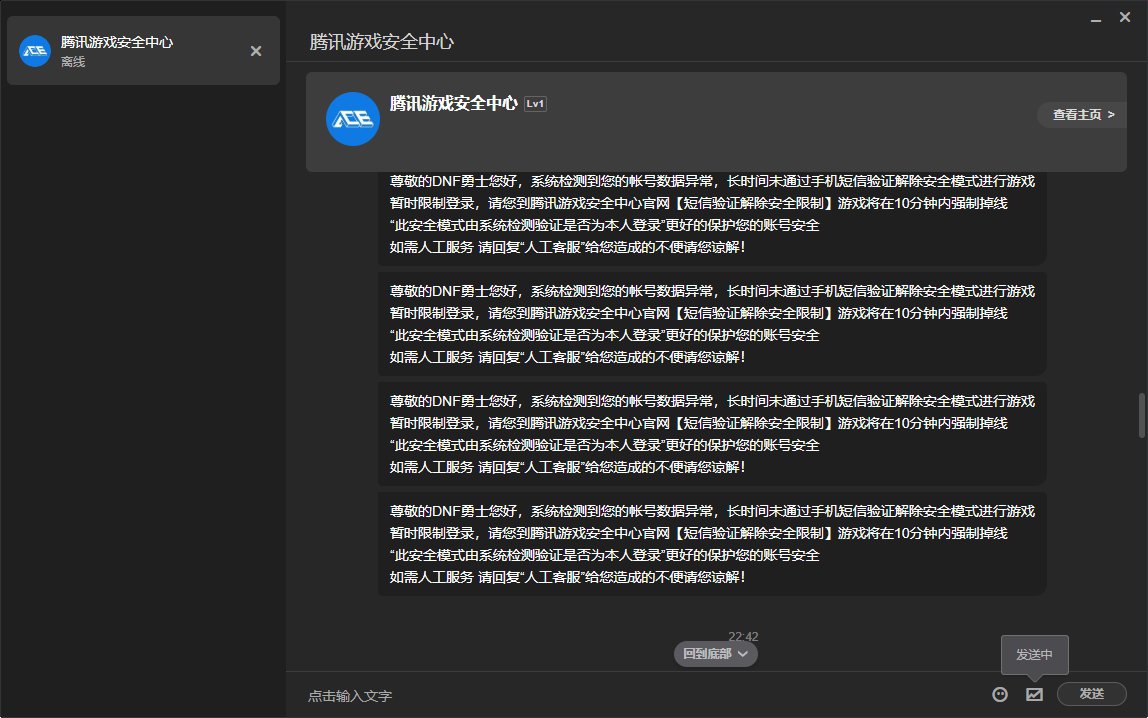1148x718 pixels.
Task: Click the chat scrollbar thumb
Action: tap(1141, 415)
